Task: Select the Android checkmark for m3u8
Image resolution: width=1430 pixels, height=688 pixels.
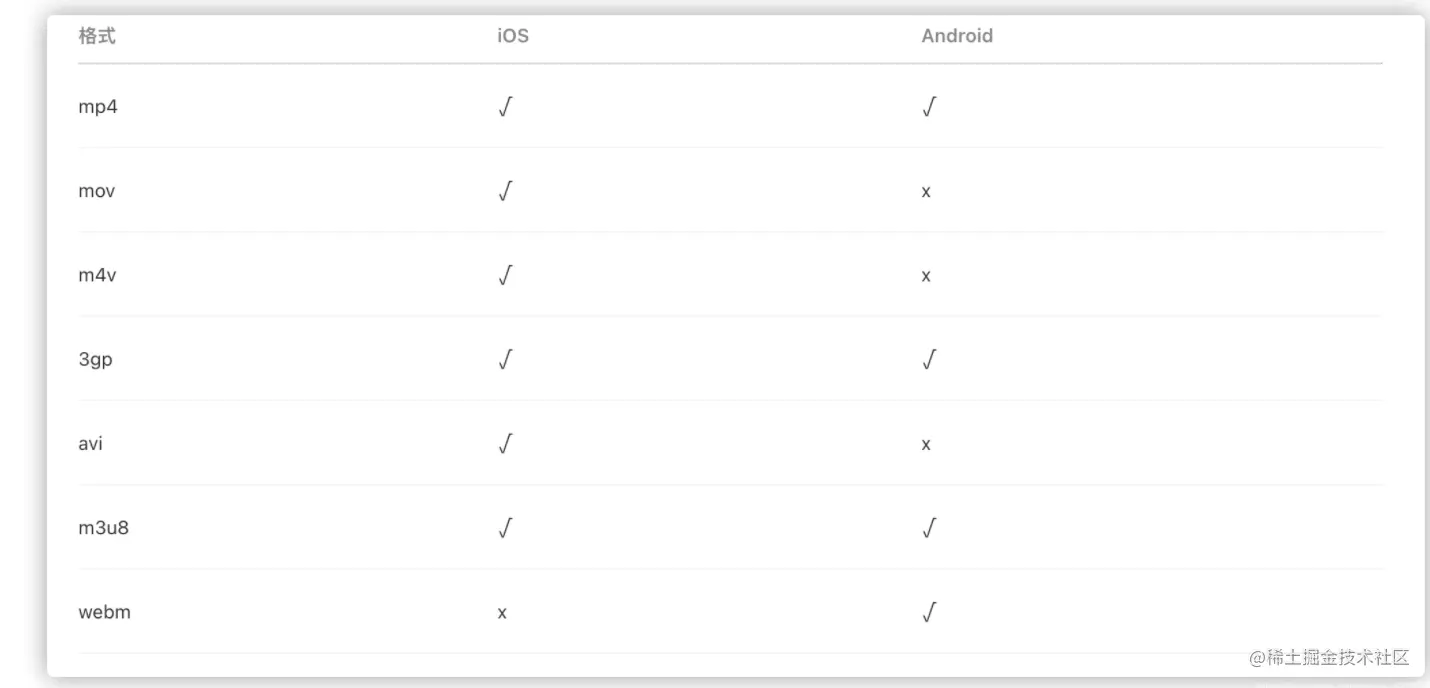Action: (929, 527)
